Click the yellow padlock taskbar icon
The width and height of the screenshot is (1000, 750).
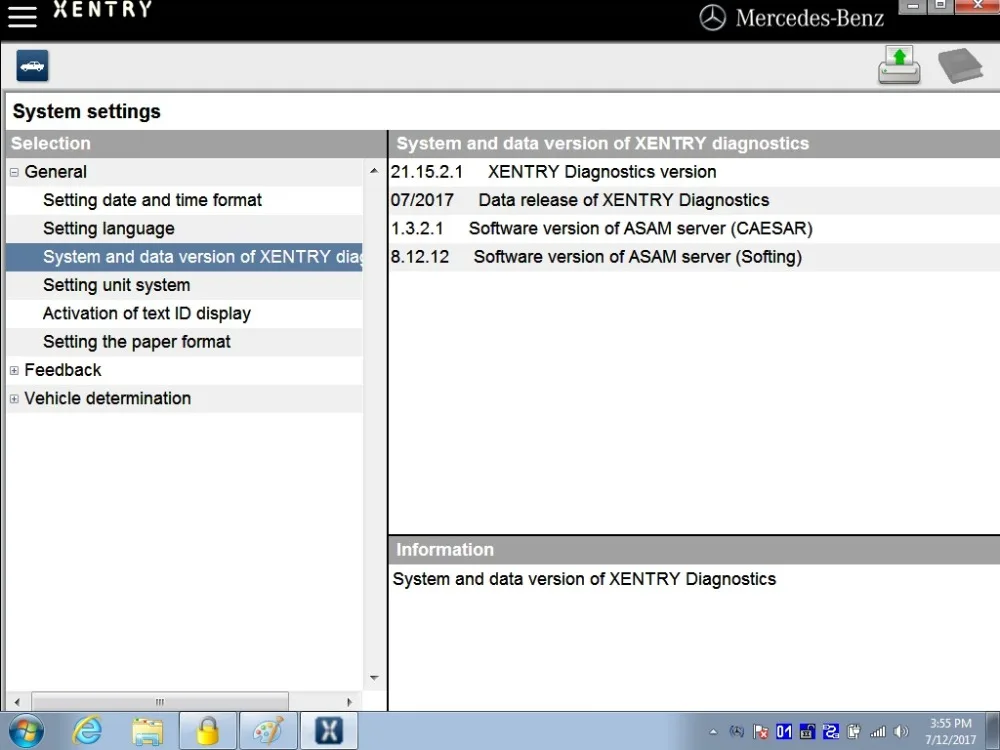pyautogui.click(x=208, y=731)
